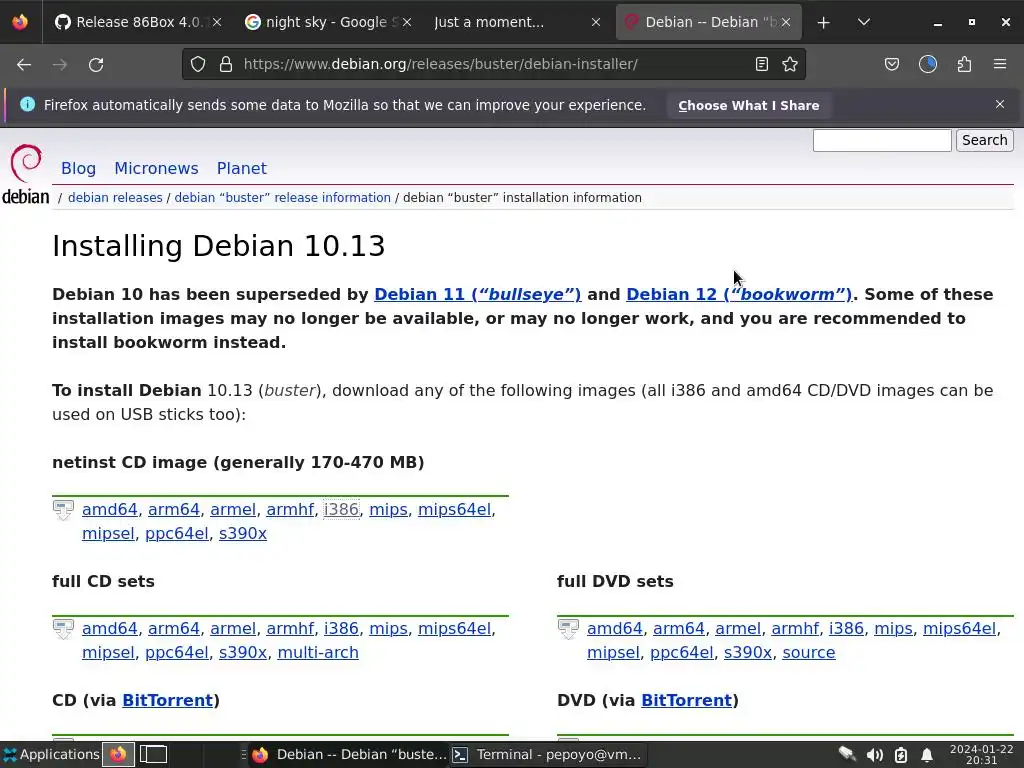
Task: Open volume control in system tray
Action: coord(874,755)
